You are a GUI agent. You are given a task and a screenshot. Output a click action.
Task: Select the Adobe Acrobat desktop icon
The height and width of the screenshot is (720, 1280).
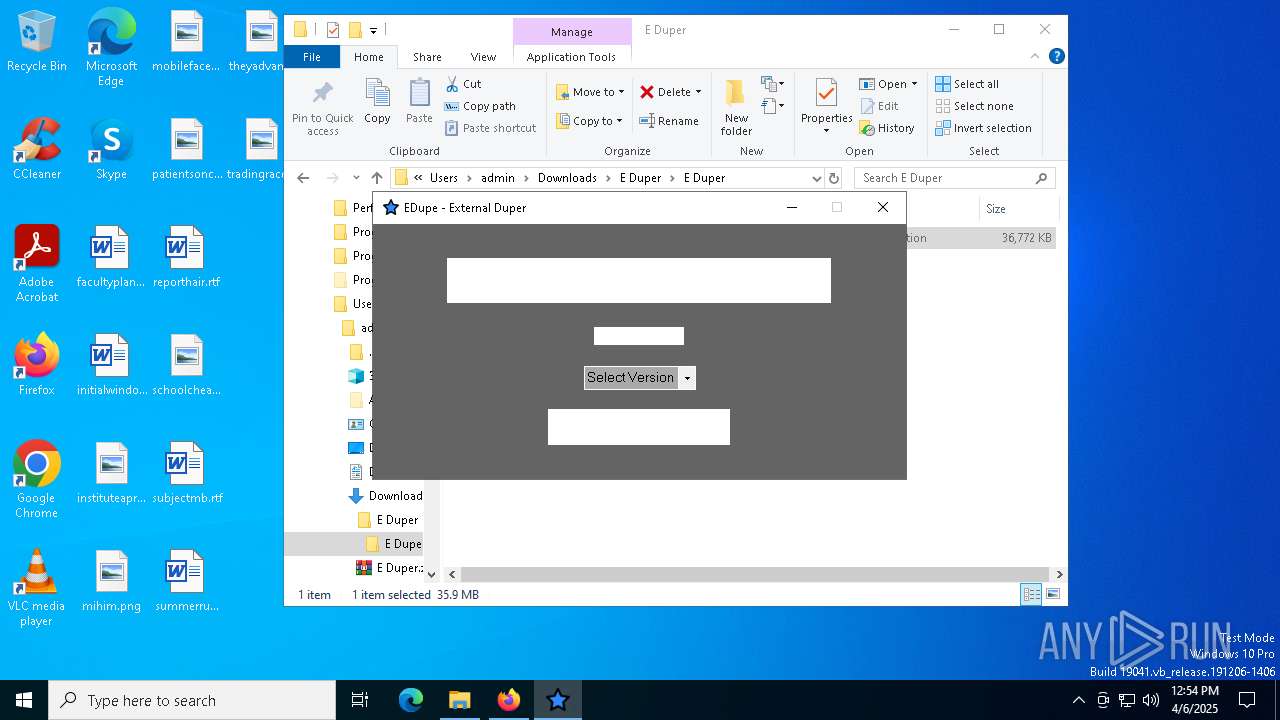[37, 264]
